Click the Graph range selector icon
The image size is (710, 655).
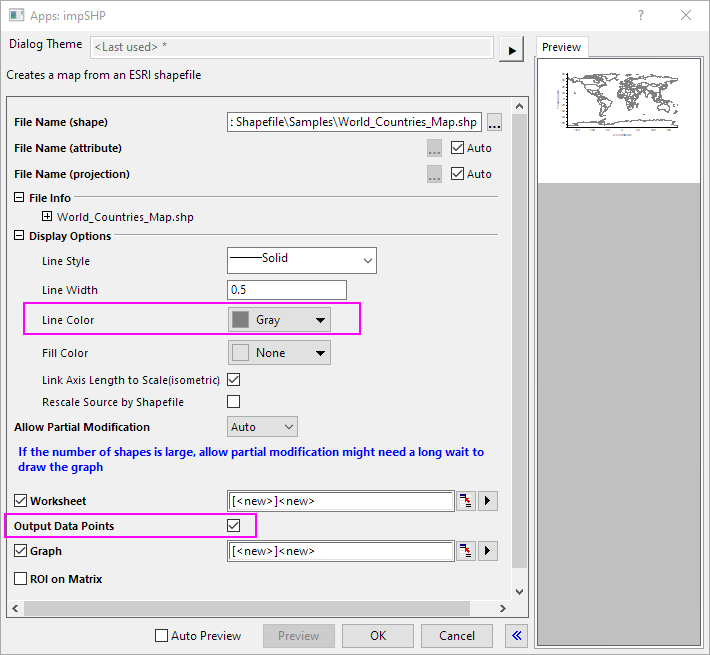[x=466, y=551]
